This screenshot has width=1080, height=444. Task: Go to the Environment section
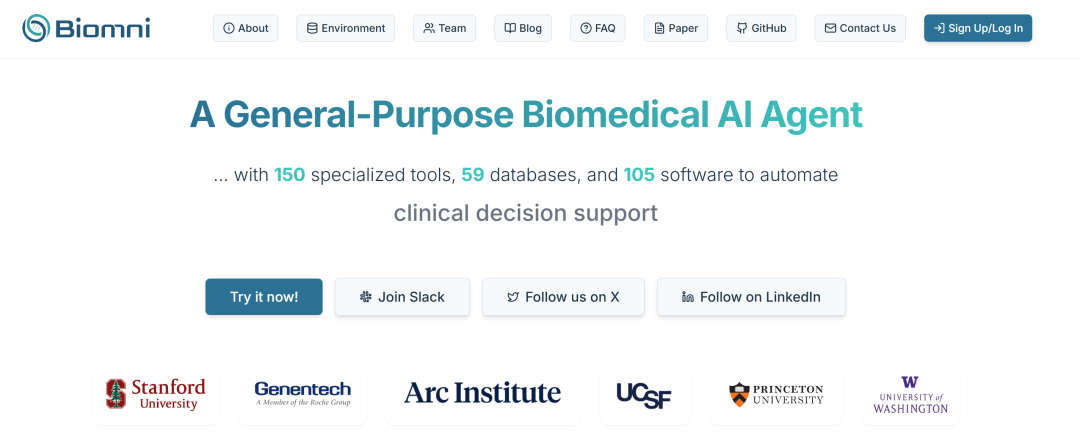pyautogui.click(x=345, y=28)
